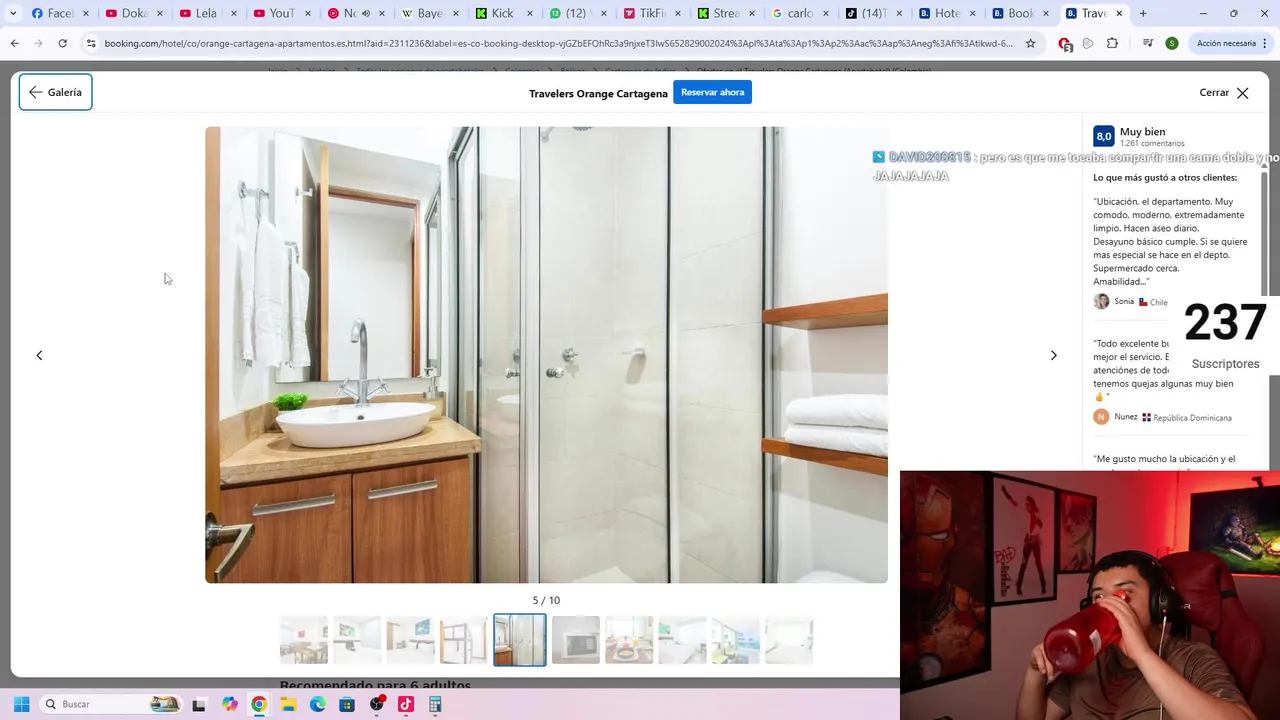Open the Calculator taskbar icon
The height and width of the screenshot is (720, 1280).
435,704
